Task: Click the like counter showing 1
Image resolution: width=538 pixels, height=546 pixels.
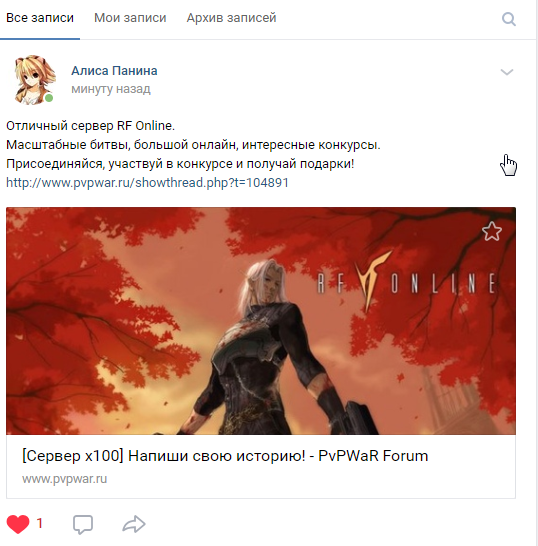Action: [40, 523]
